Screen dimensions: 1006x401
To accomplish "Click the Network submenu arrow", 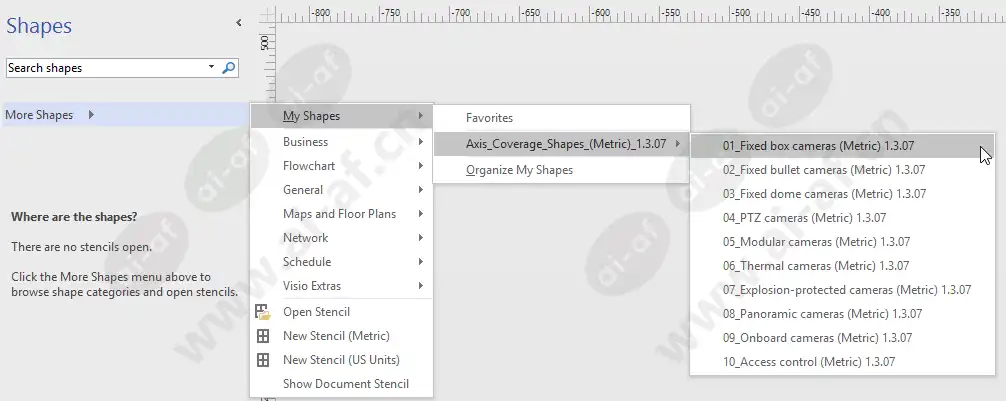I will (421, 238).
